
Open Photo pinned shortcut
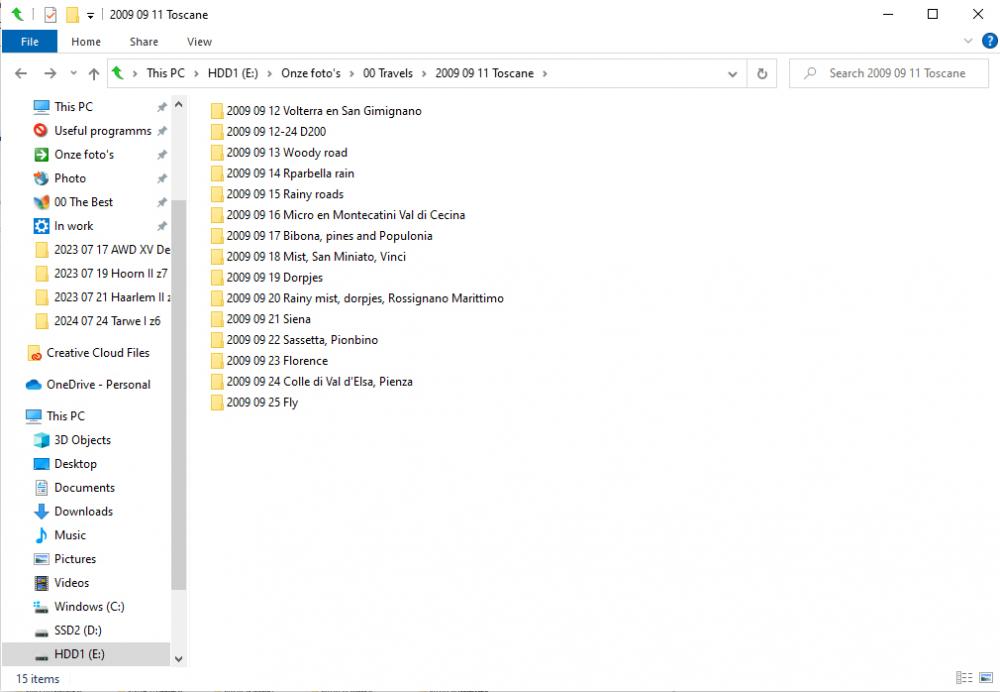click(x=70, y=179)
